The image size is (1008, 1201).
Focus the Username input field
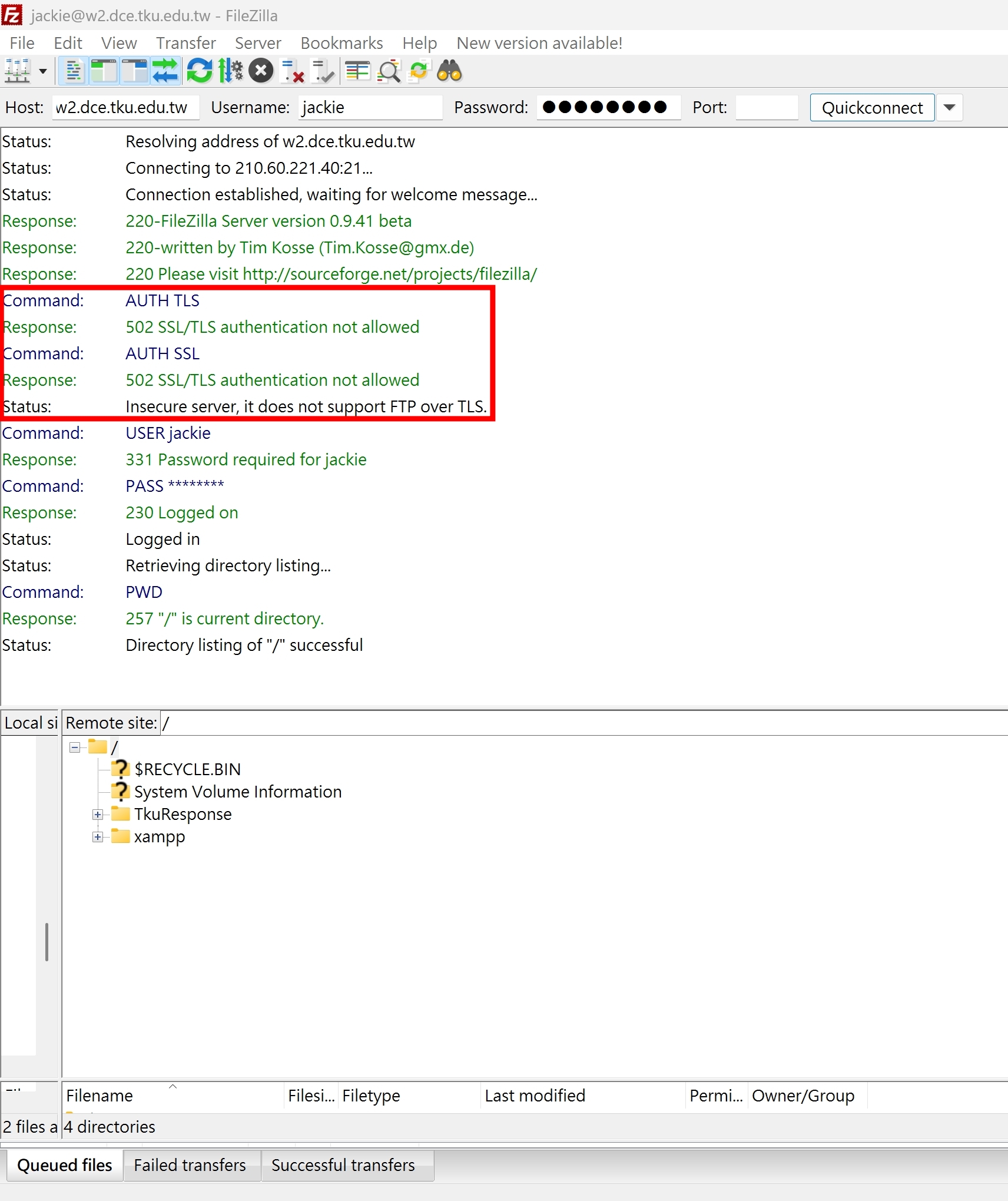370,107
